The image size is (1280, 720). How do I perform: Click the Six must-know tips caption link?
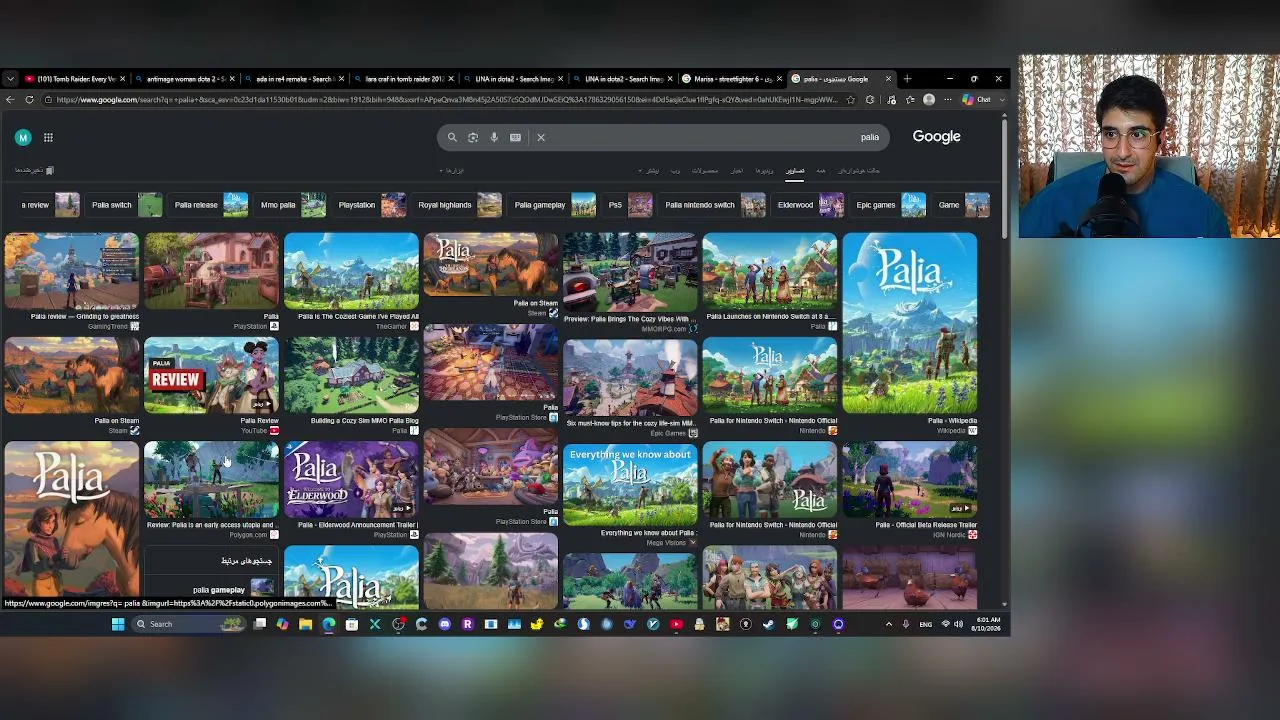(631, 423)
